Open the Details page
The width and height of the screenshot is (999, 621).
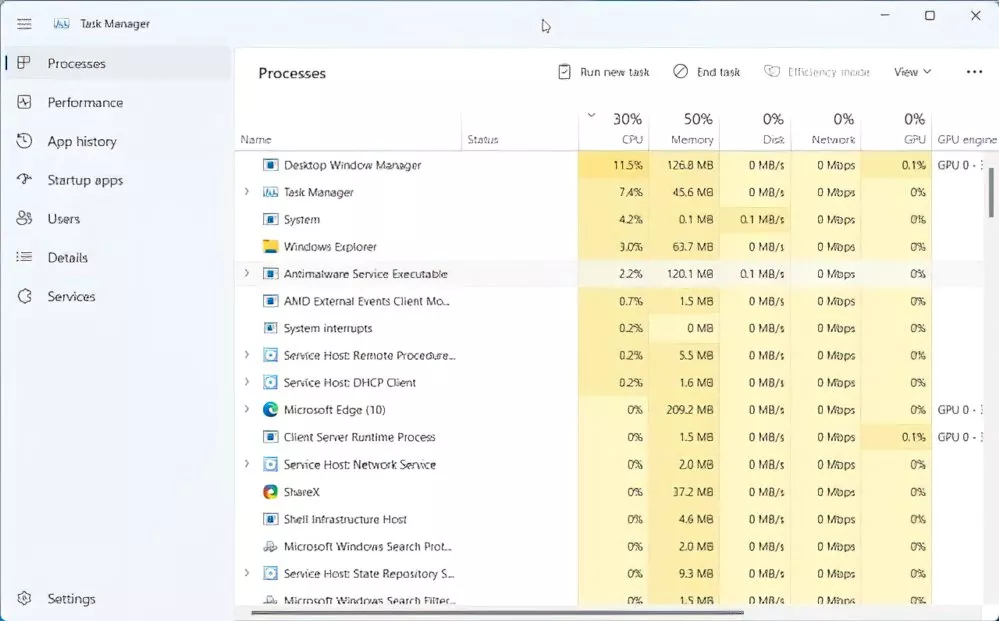click(67, 258)
